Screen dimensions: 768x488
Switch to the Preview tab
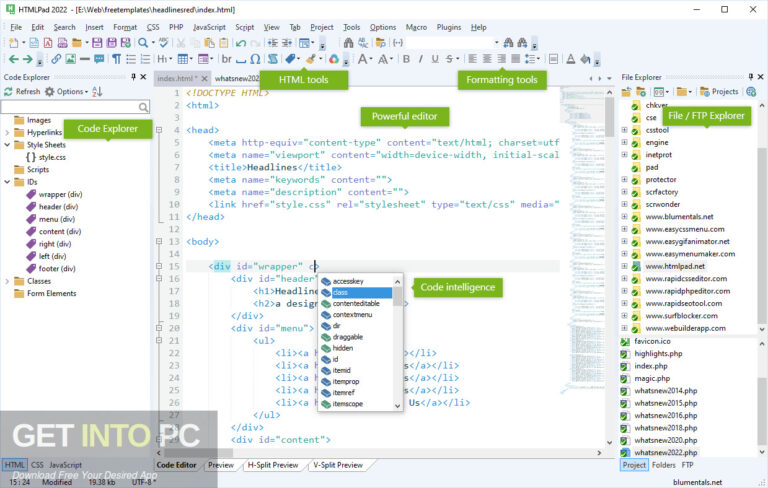coord(221,465)
